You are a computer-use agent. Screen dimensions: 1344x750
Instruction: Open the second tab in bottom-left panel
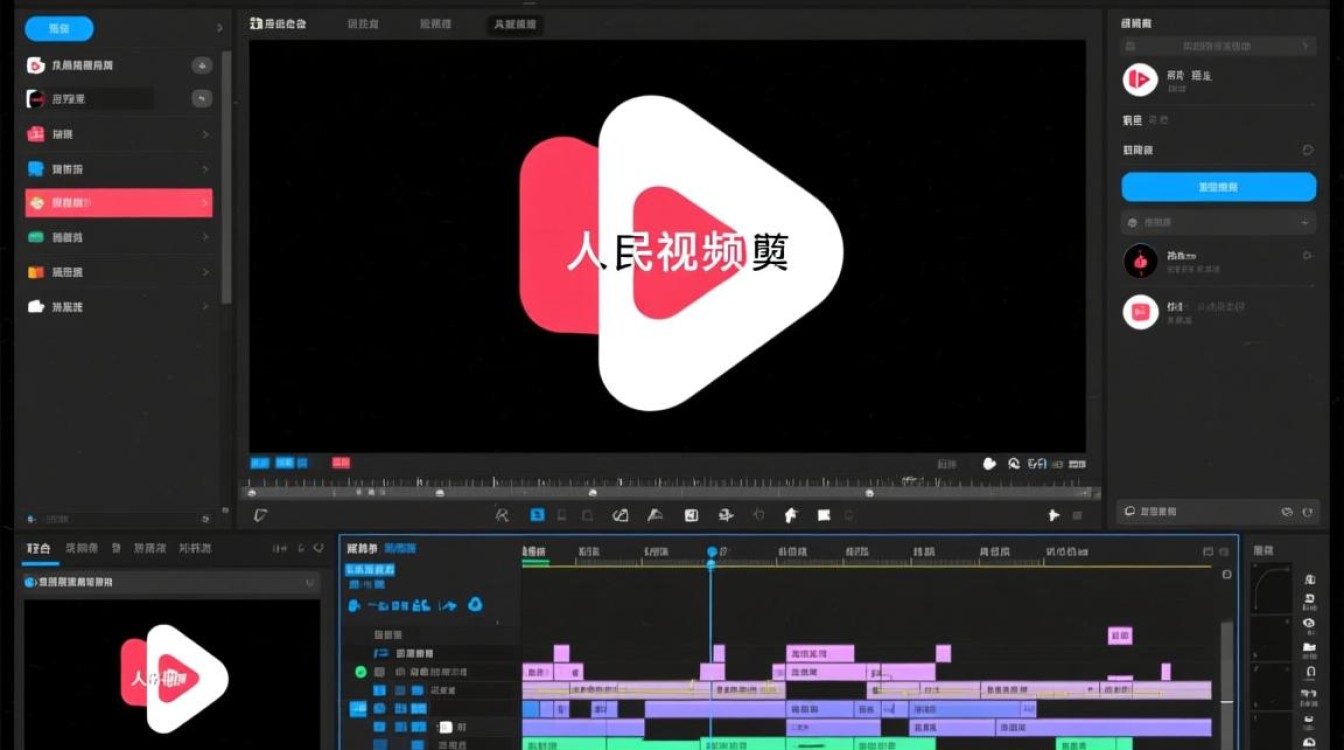click(82, 548)
